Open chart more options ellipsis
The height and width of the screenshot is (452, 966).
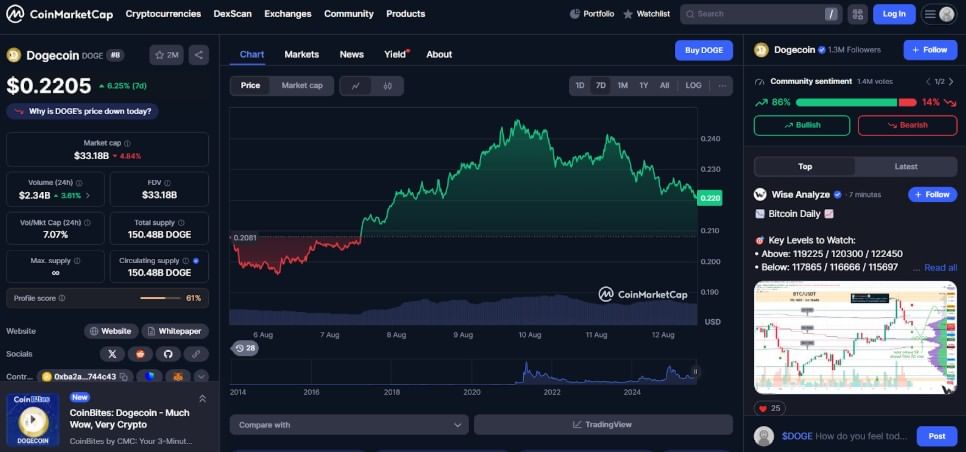click(722, 86)
